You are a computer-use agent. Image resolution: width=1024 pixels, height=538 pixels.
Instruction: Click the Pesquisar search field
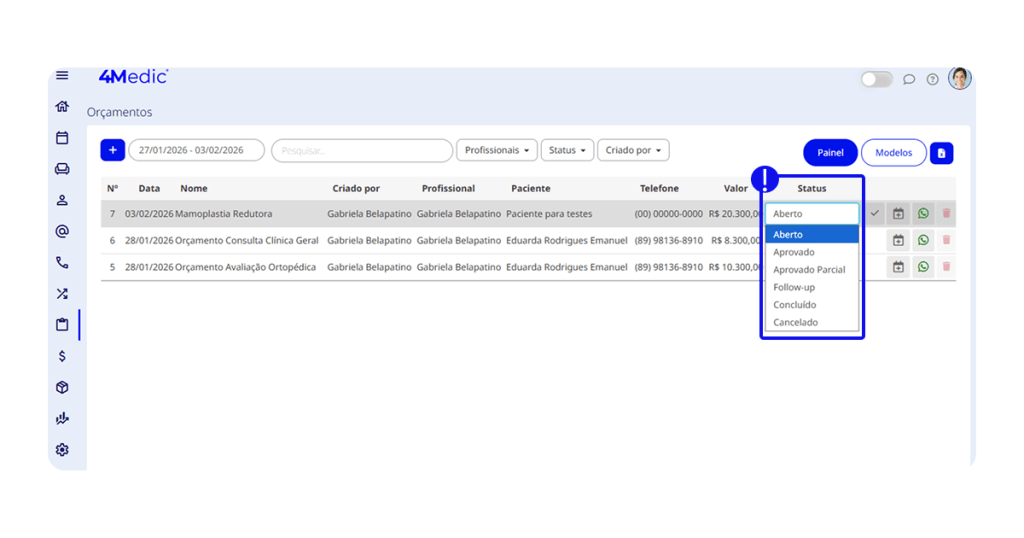pos(361,151)
